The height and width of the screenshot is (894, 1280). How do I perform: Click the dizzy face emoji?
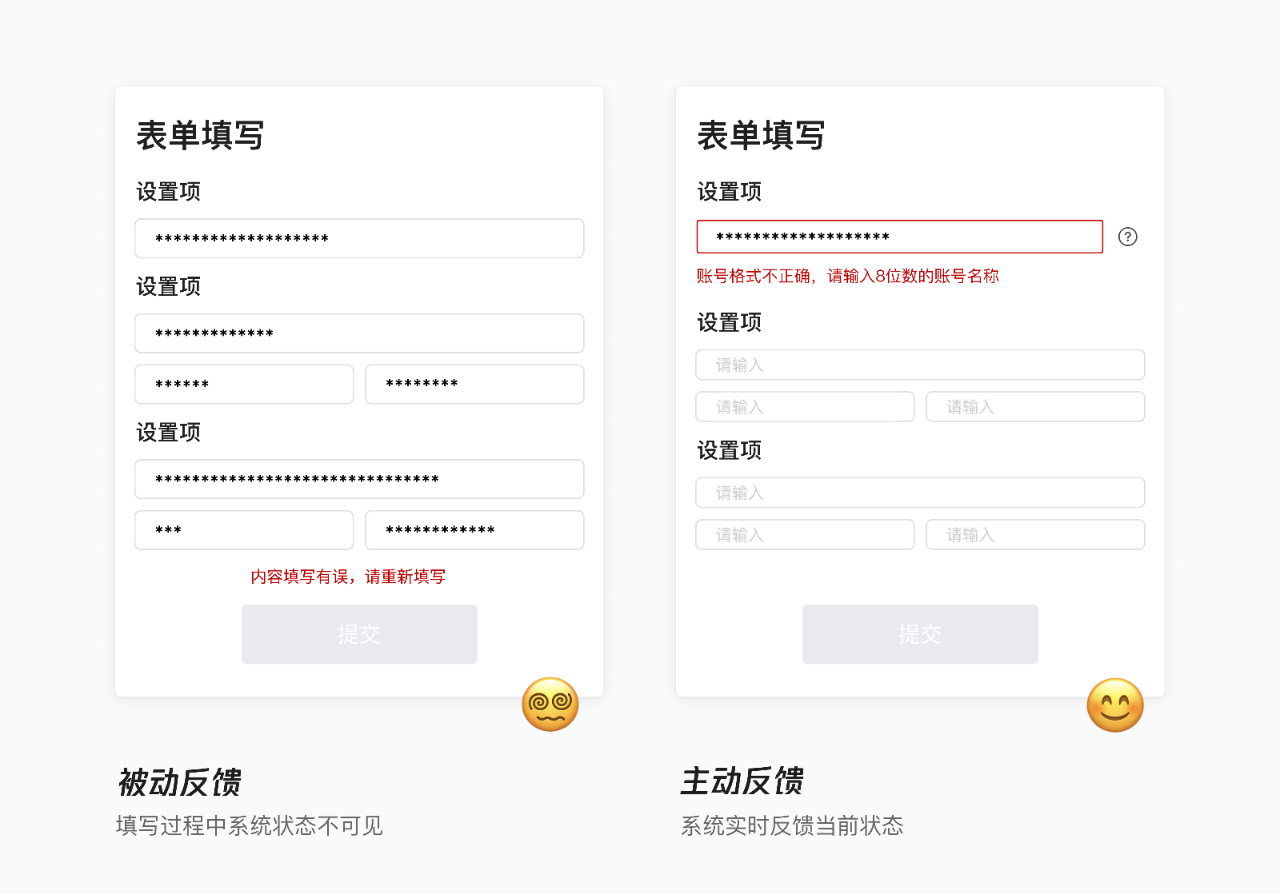coord(550,705)
